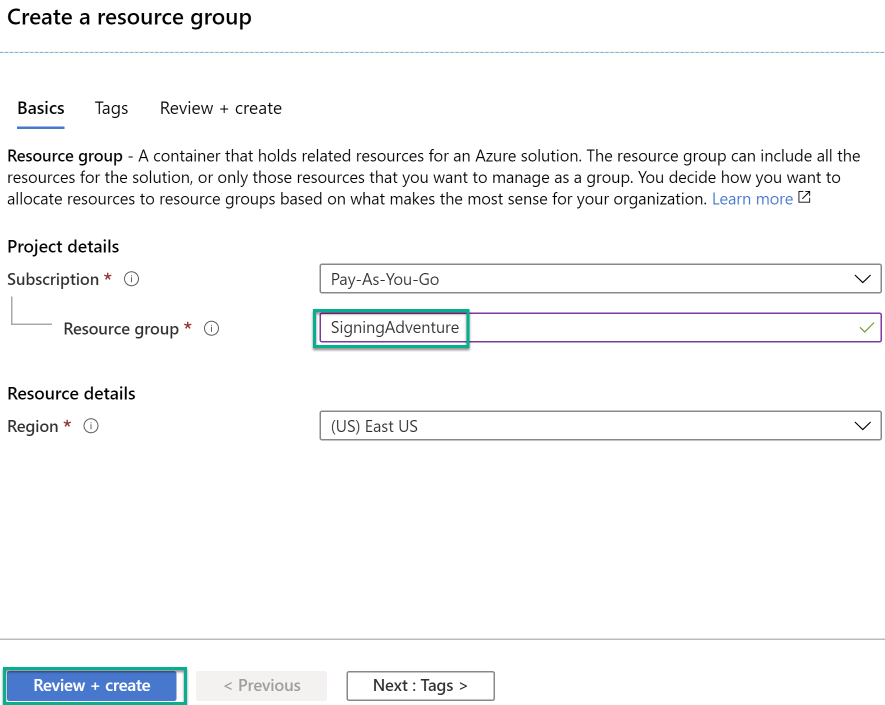885x705 pixels.
Task: Click the Create a resource group heading
Action: 129,18
